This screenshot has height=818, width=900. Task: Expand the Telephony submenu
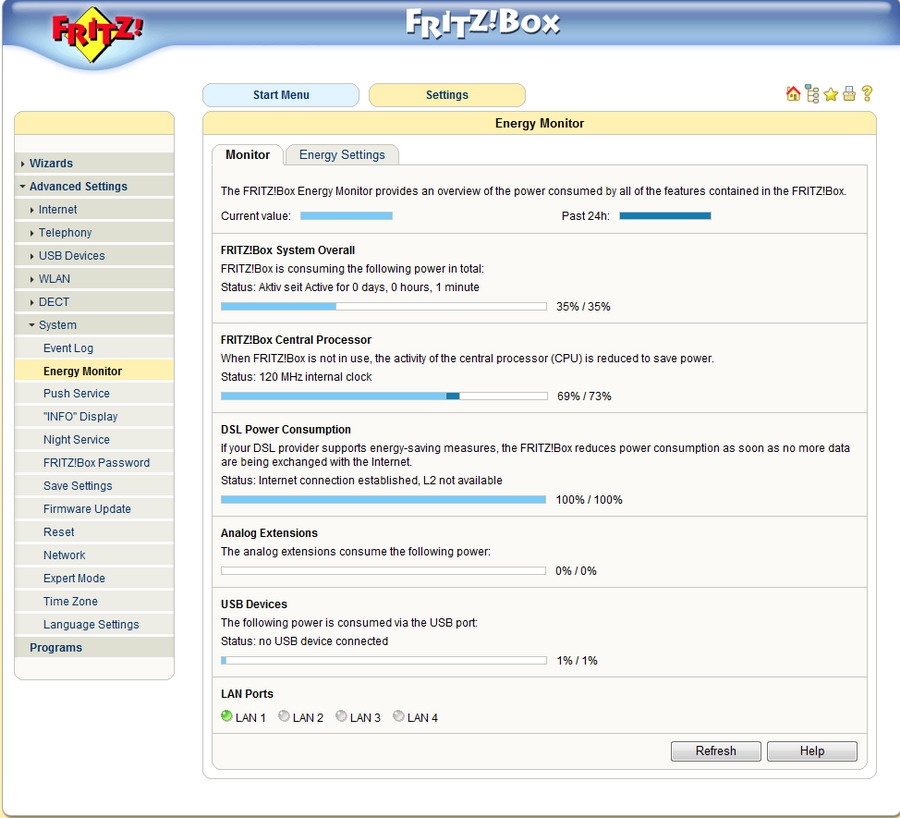pos(65,232)
